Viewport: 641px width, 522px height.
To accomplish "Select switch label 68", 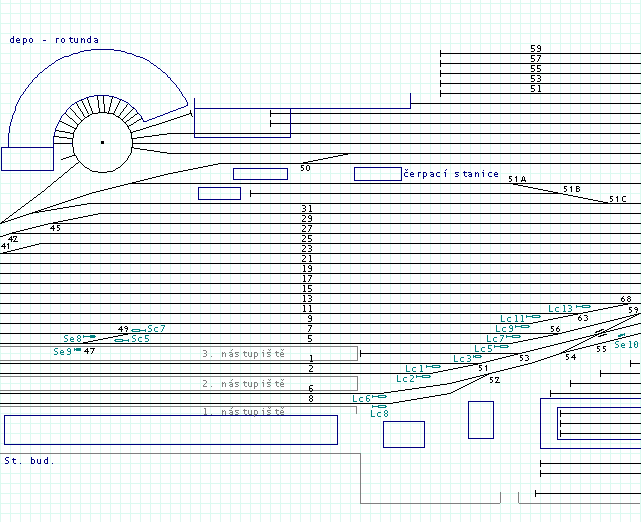I will 626,299.
